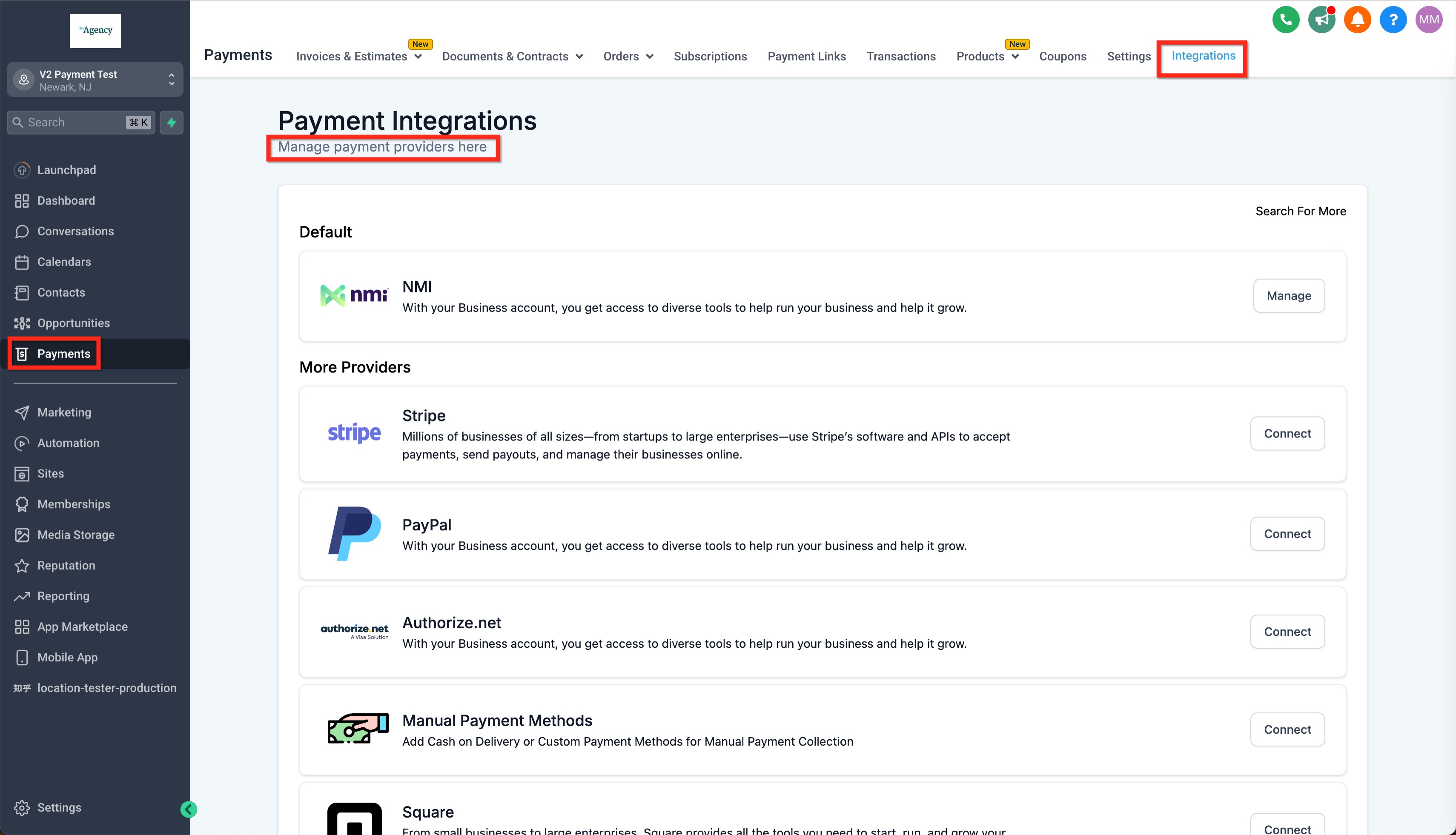Click the blue help question mark icon
This screenshot has height=835, width=1456.
point(1393,20)
